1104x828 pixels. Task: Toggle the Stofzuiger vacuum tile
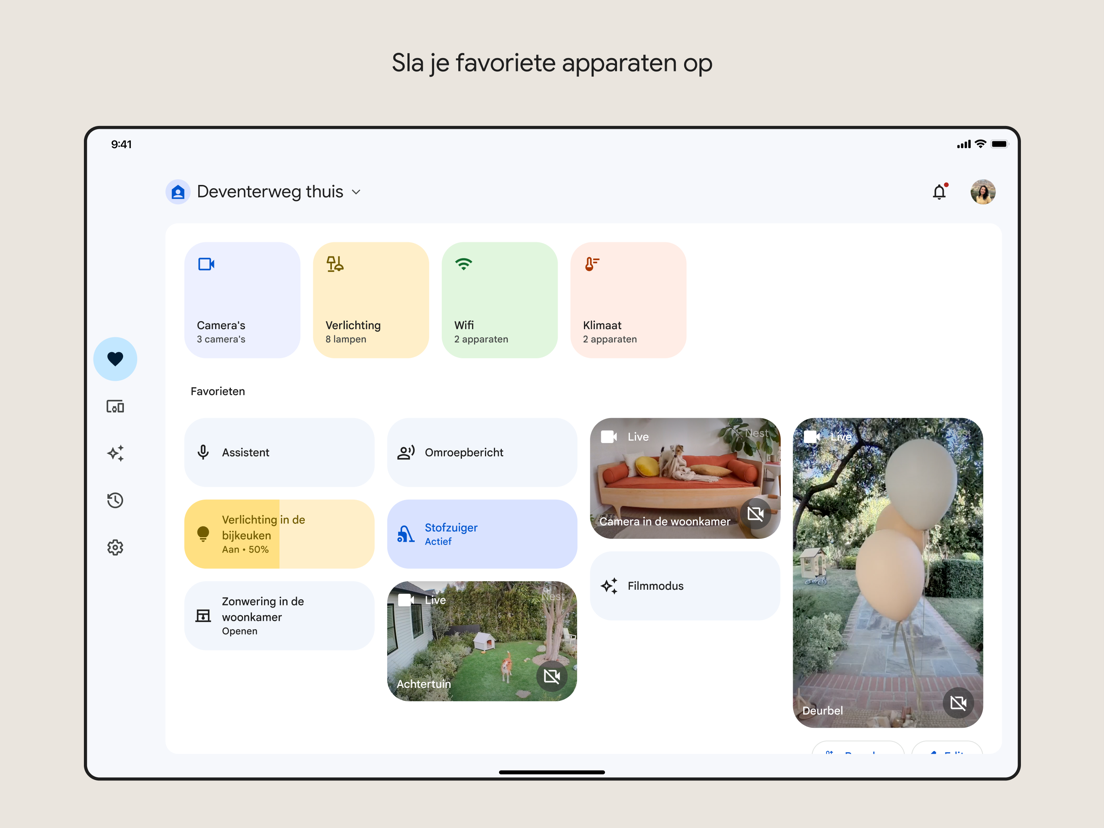(482, 534)
